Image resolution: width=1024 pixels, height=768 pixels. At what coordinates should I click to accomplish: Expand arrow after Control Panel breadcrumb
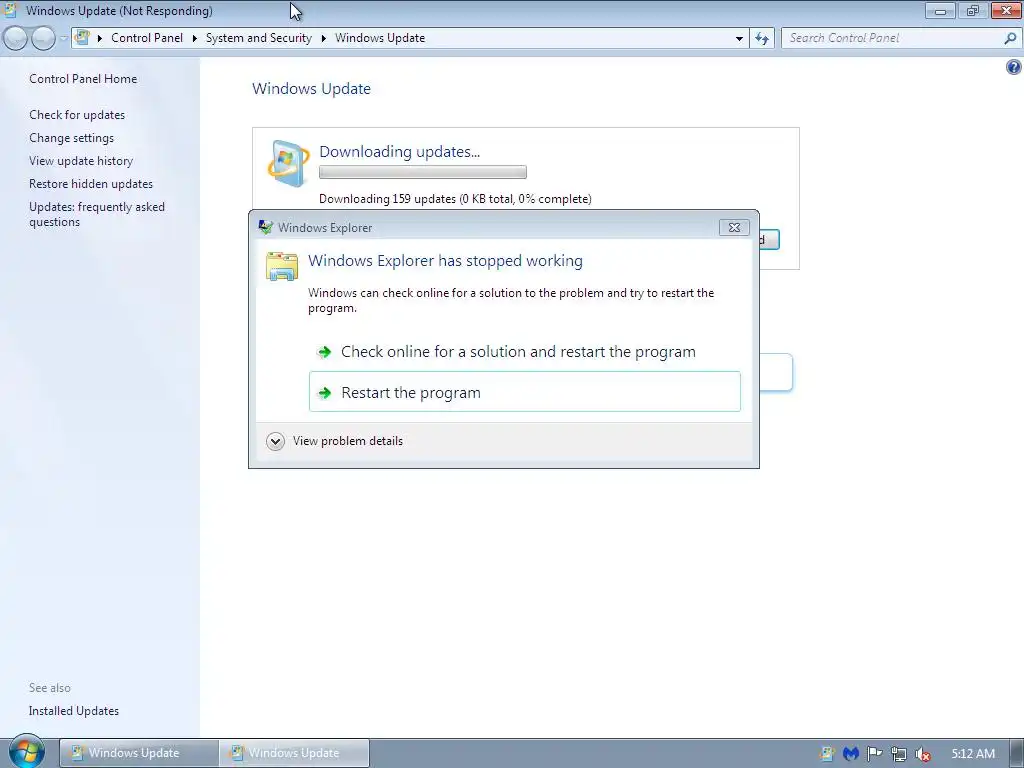click(x=195, y=38)
